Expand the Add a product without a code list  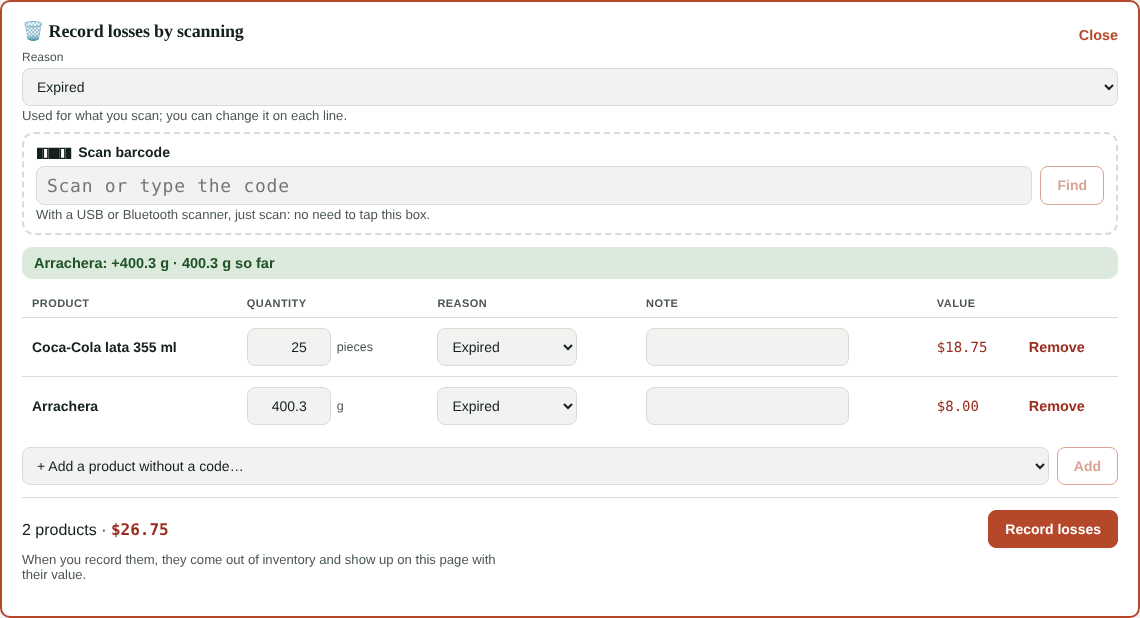pyautogui.click(x=535, y=466)
